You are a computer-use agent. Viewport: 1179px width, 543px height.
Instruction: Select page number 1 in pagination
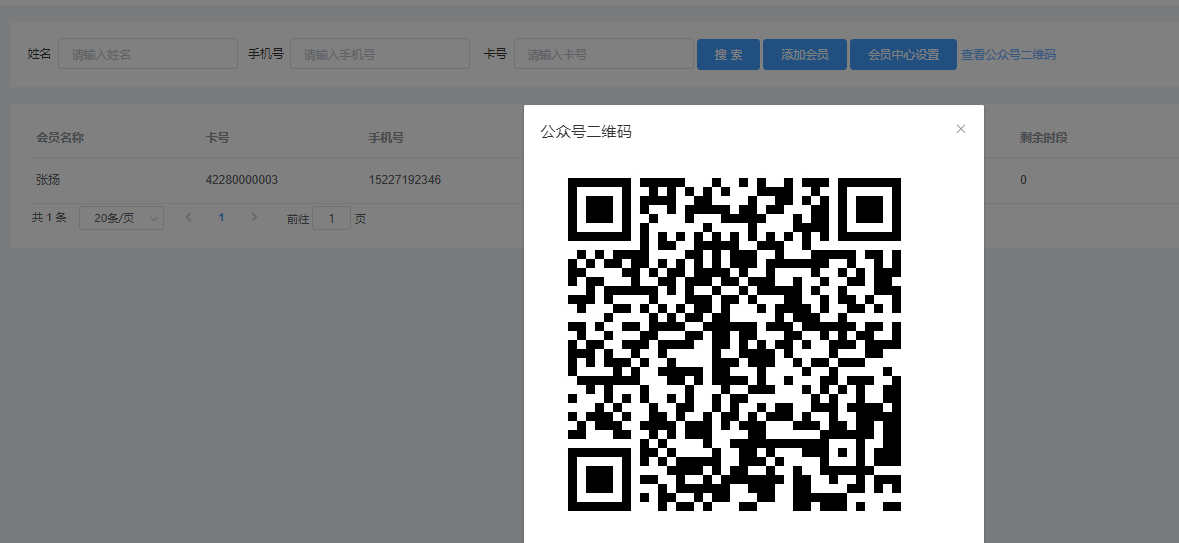click(221, 217)
